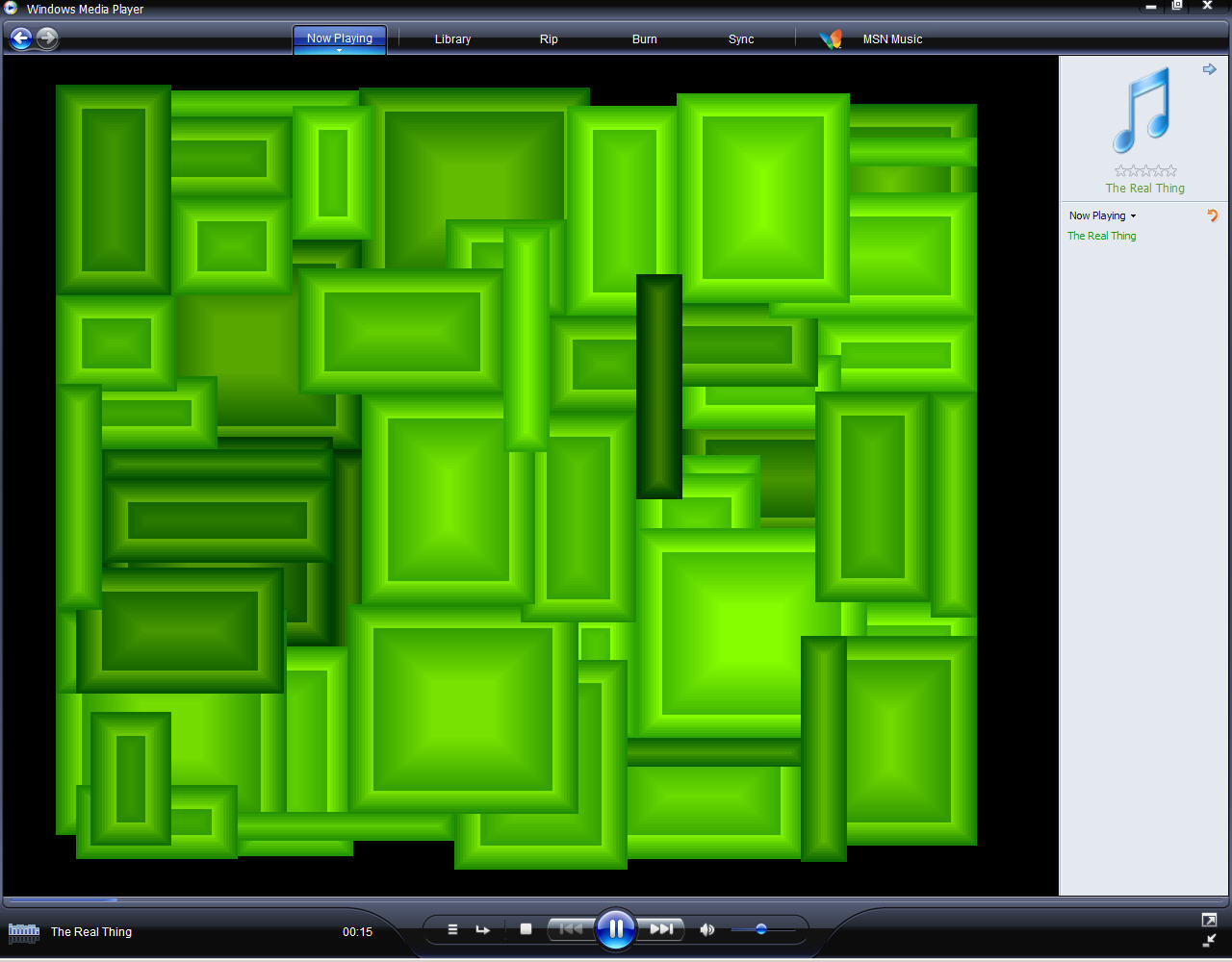Pause the current song
This screenshot has height=962, width=1232.
coord(616,929)
